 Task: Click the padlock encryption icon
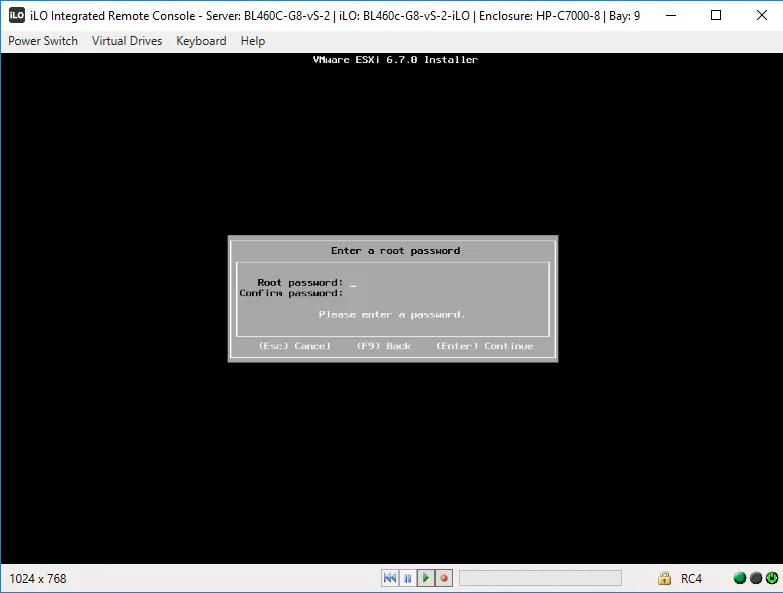[x=664, y=578]
